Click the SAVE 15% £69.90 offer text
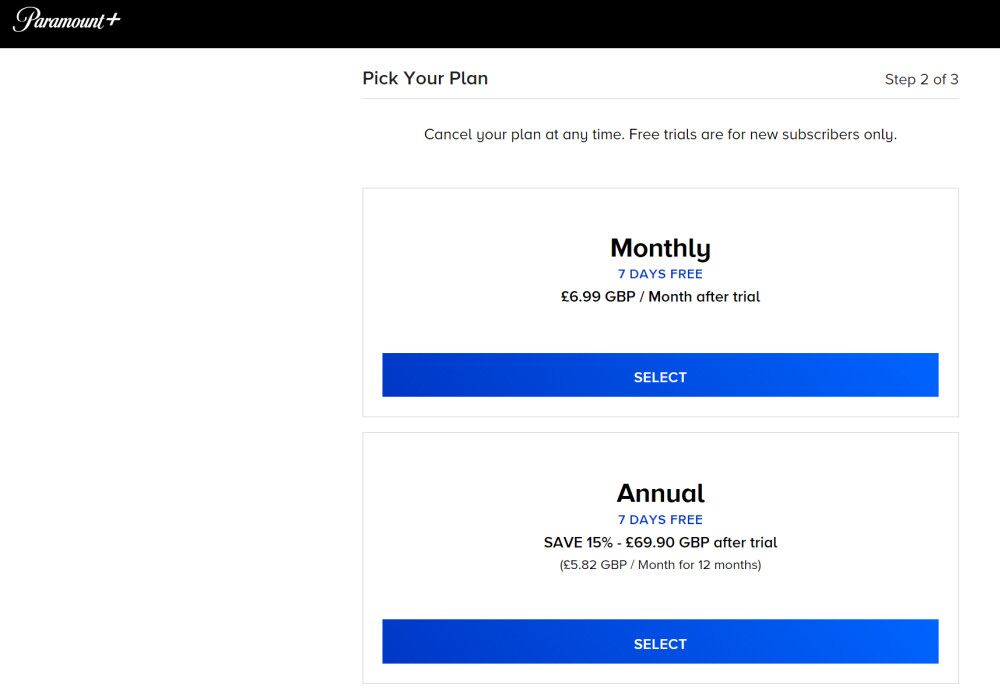Image resolution: width=1000 pixels, height=698 pixels. (660, 543)
